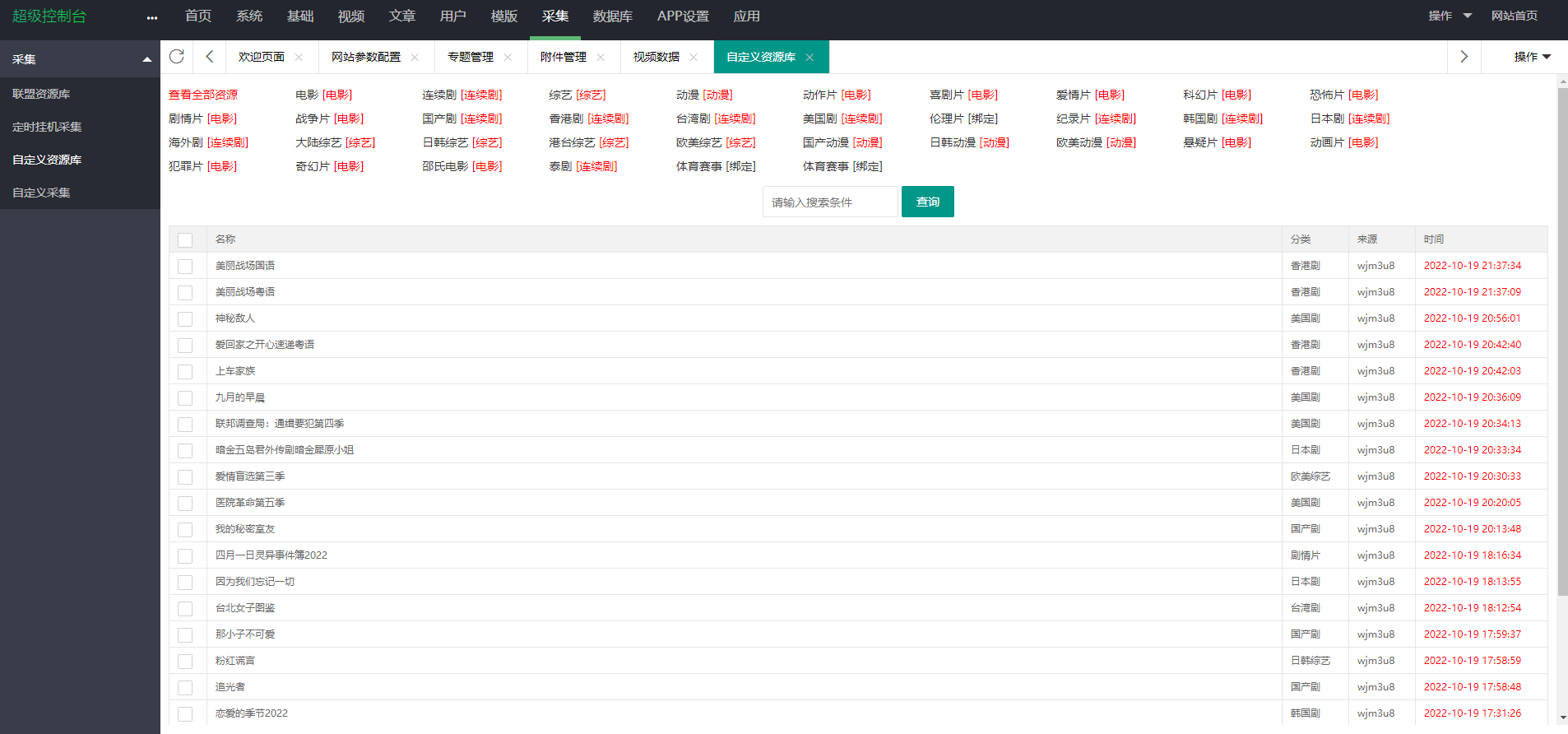
Task: Click the timestamp 2022-10-19 20:13:48
Action: [x=1473, y=529]
